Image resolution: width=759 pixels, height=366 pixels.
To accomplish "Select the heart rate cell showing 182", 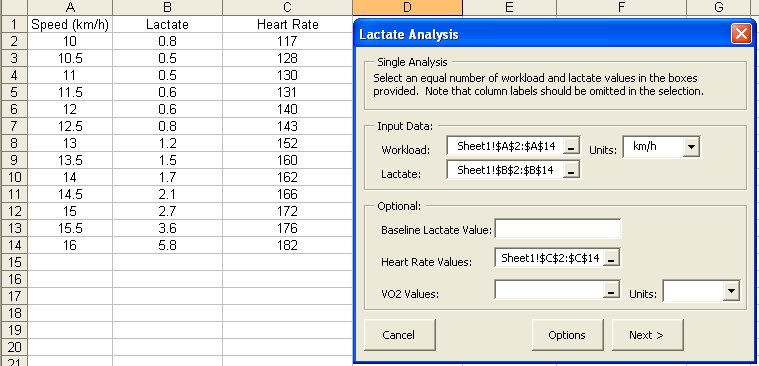I will 288,245.
